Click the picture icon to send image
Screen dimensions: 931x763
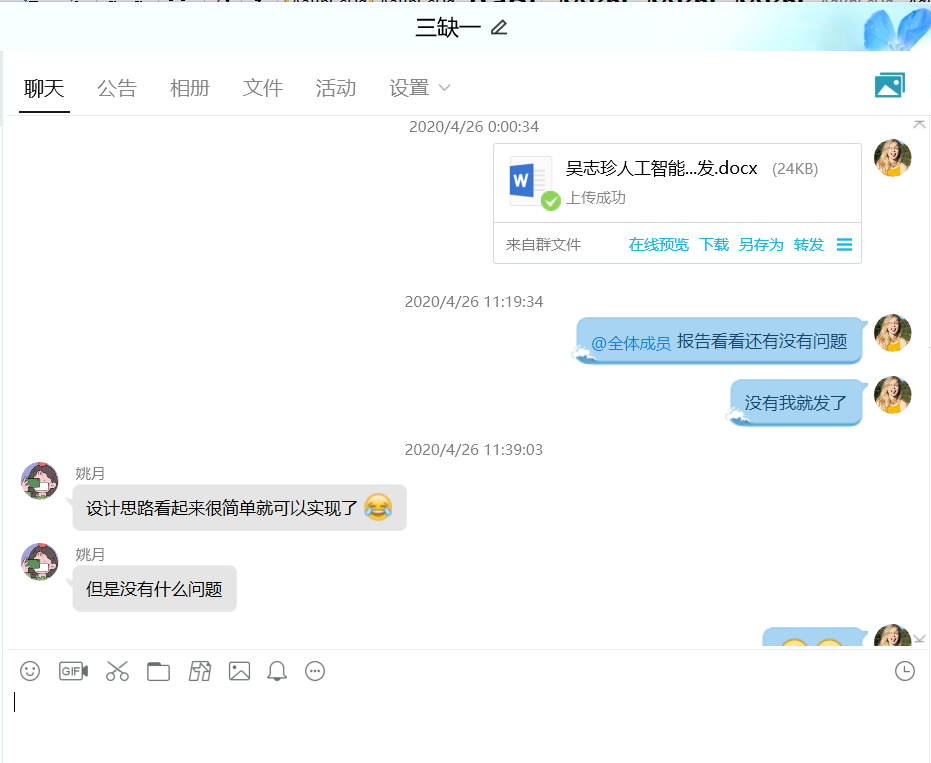tap(239, 671)
